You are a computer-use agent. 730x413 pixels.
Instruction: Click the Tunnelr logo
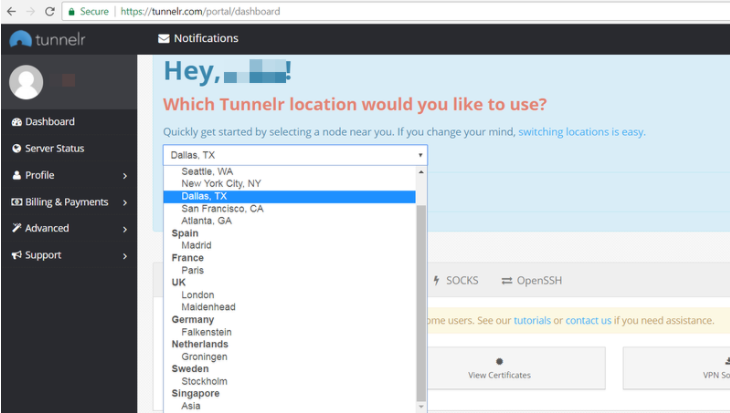point(47,39)
